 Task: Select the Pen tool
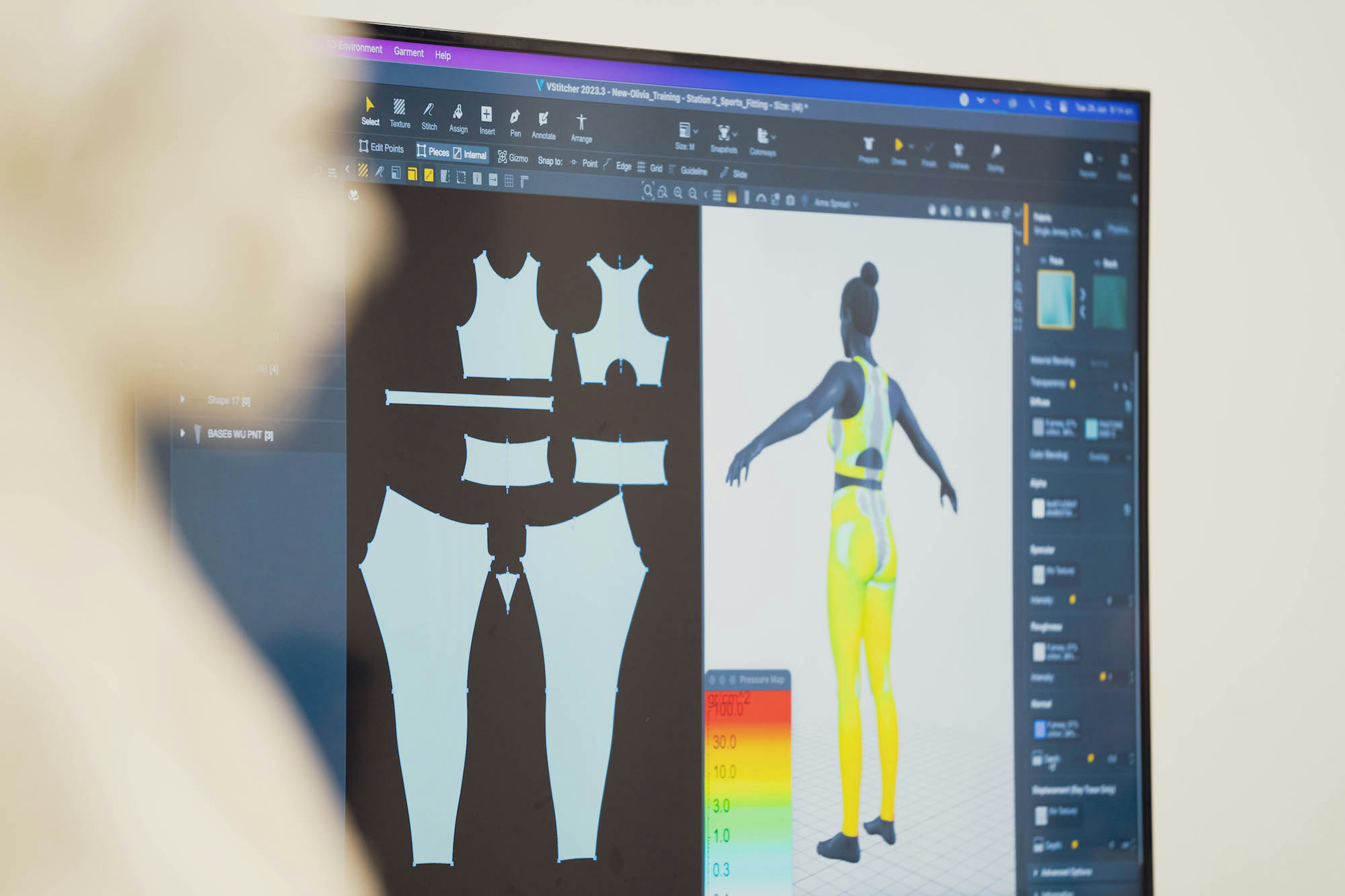515,124
